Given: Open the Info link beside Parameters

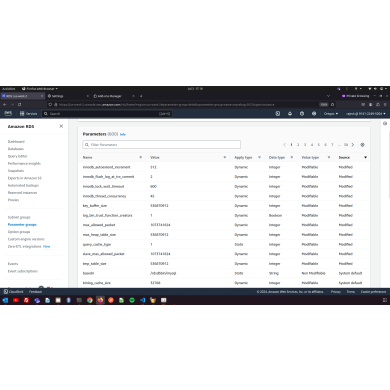Looking at the screenshot, I should click(x=123, y=134).
